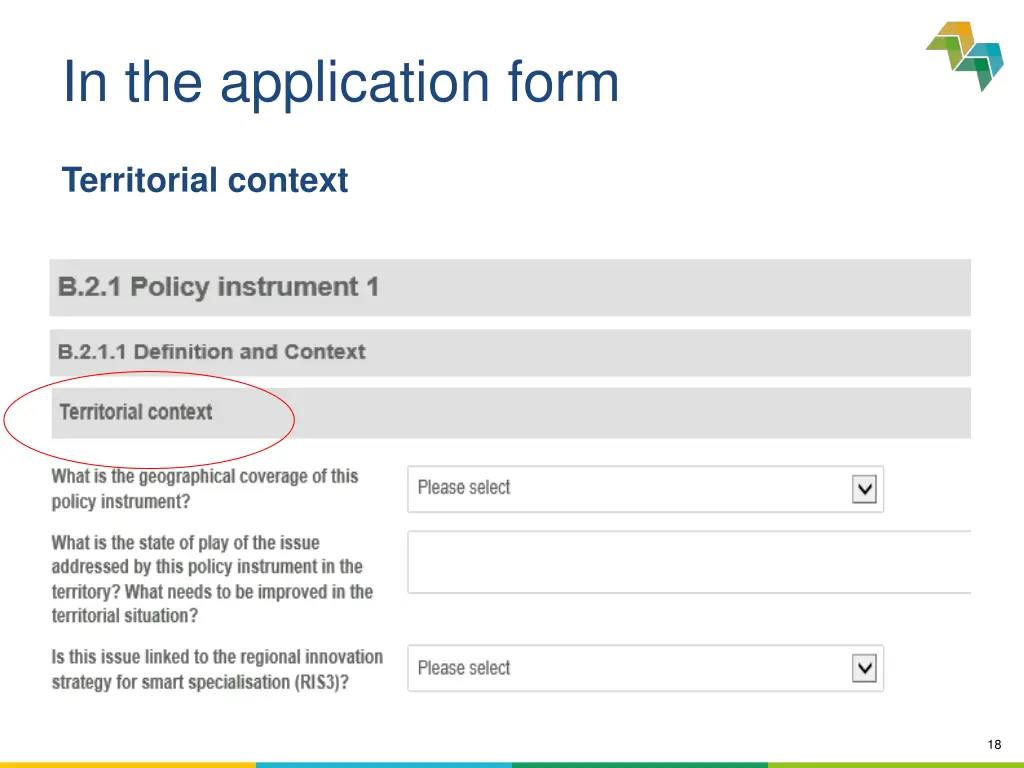
Task: Click the 'In the application form' slide title
Action: (x=340, y=82)
